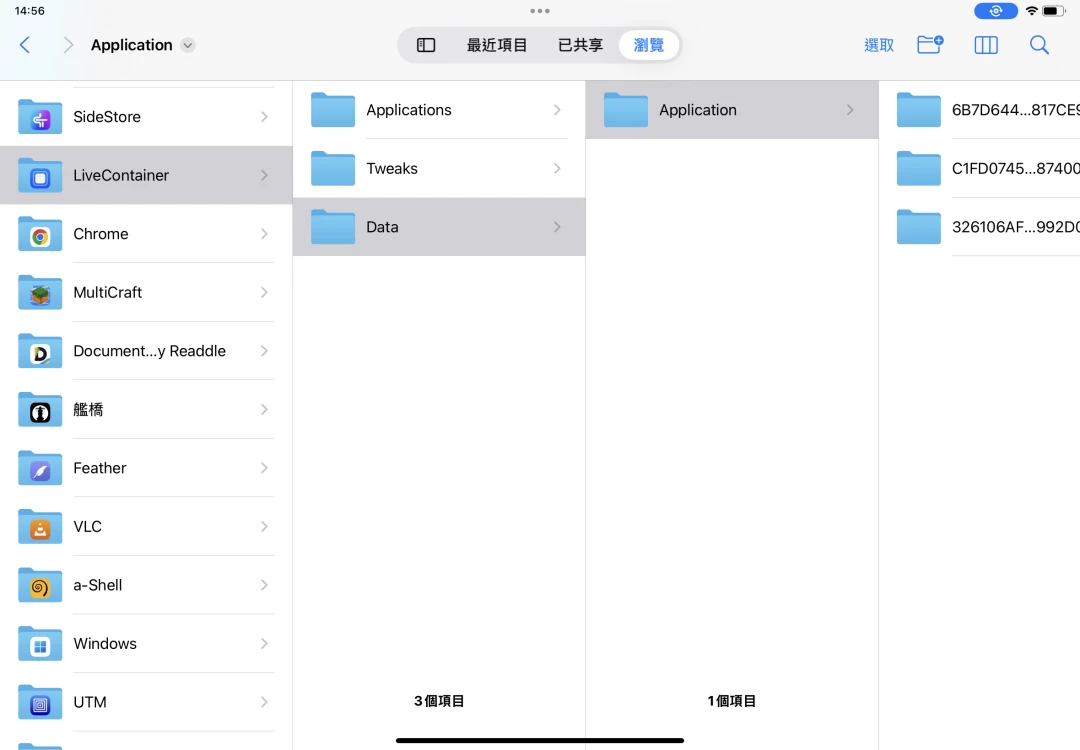1080x750 pixels.
Task: Tap the back arrow in navigation bar
Action: [25, 45]
